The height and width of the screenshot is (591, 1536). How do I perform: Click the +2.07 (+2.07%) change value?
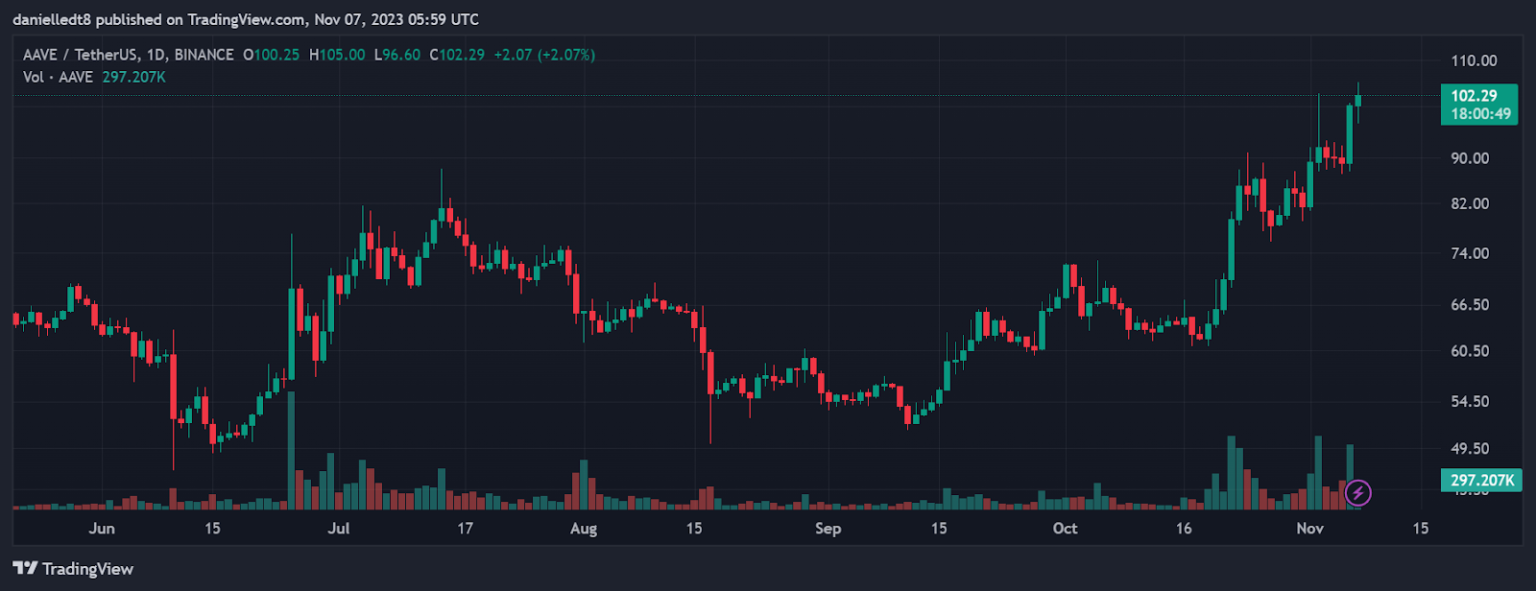pos(540,54)
